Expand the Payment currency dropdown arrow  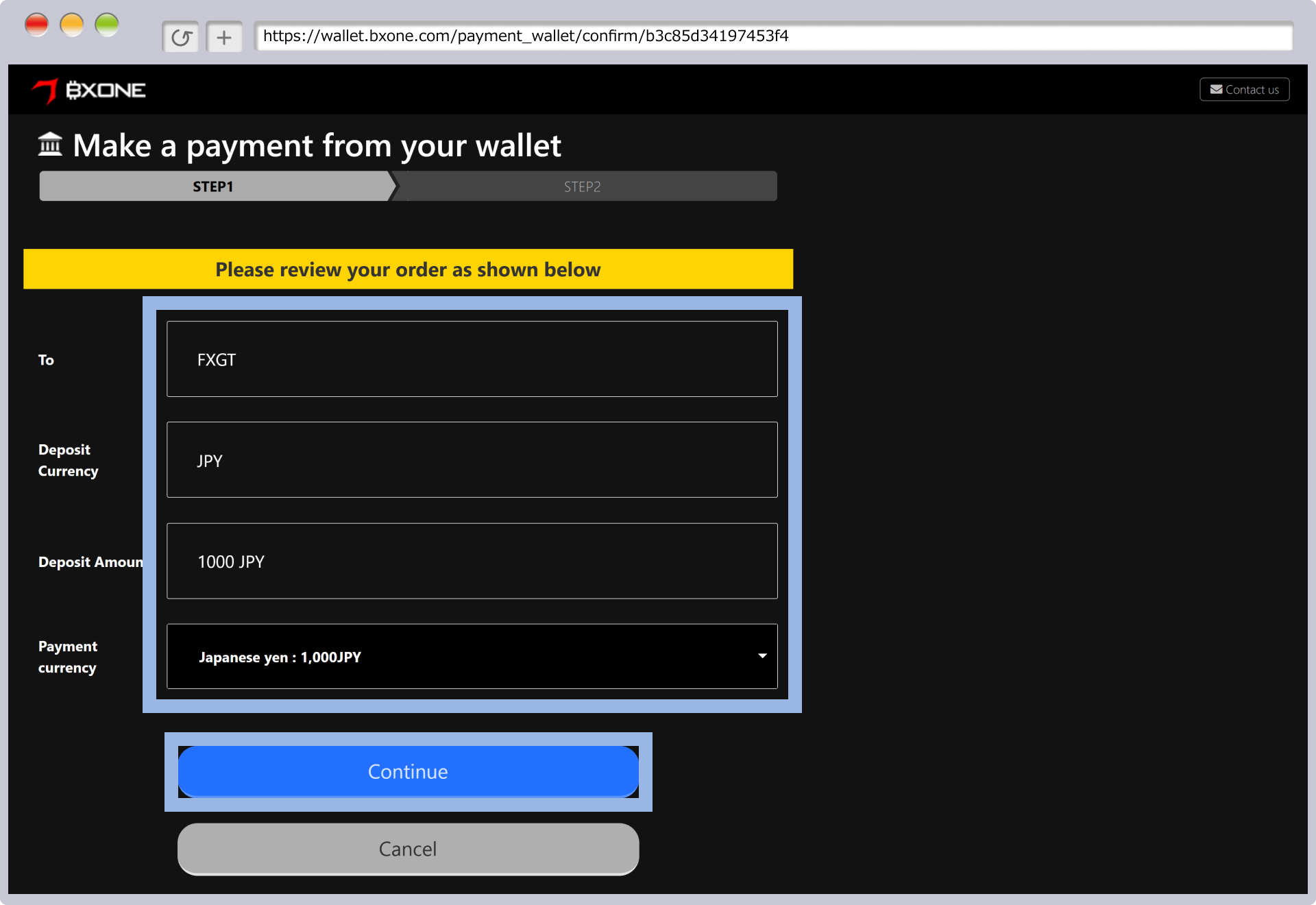[762, 656]
